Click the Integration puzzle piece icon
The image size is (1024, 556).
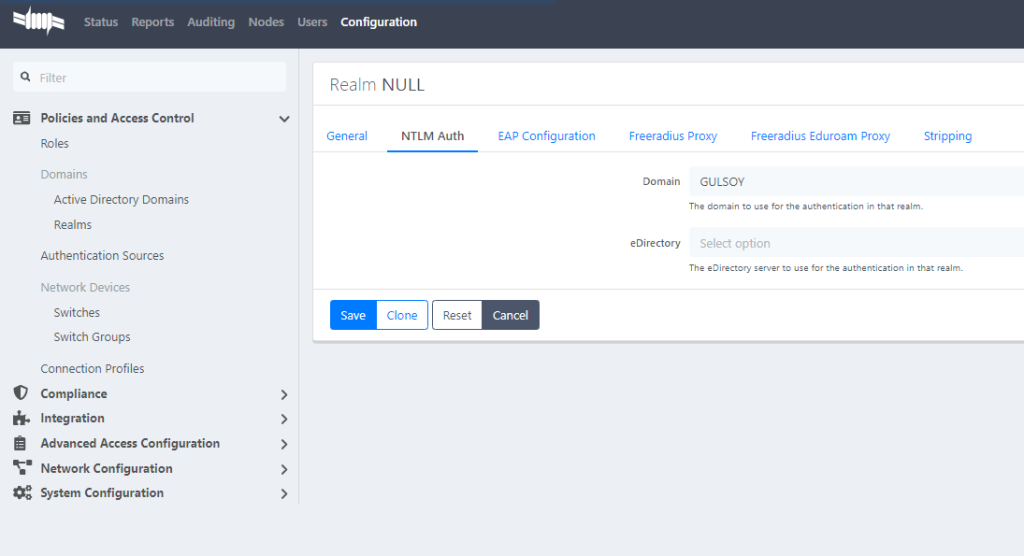click(21, 418)
